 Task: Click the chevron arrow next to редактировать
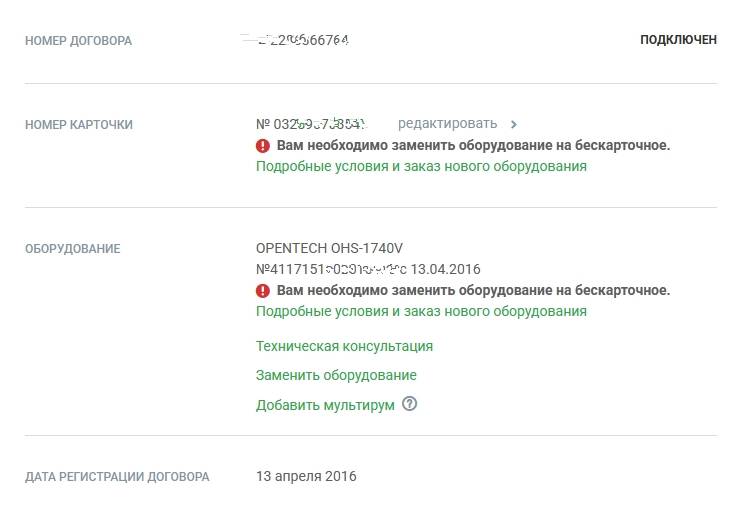(514, 124)
